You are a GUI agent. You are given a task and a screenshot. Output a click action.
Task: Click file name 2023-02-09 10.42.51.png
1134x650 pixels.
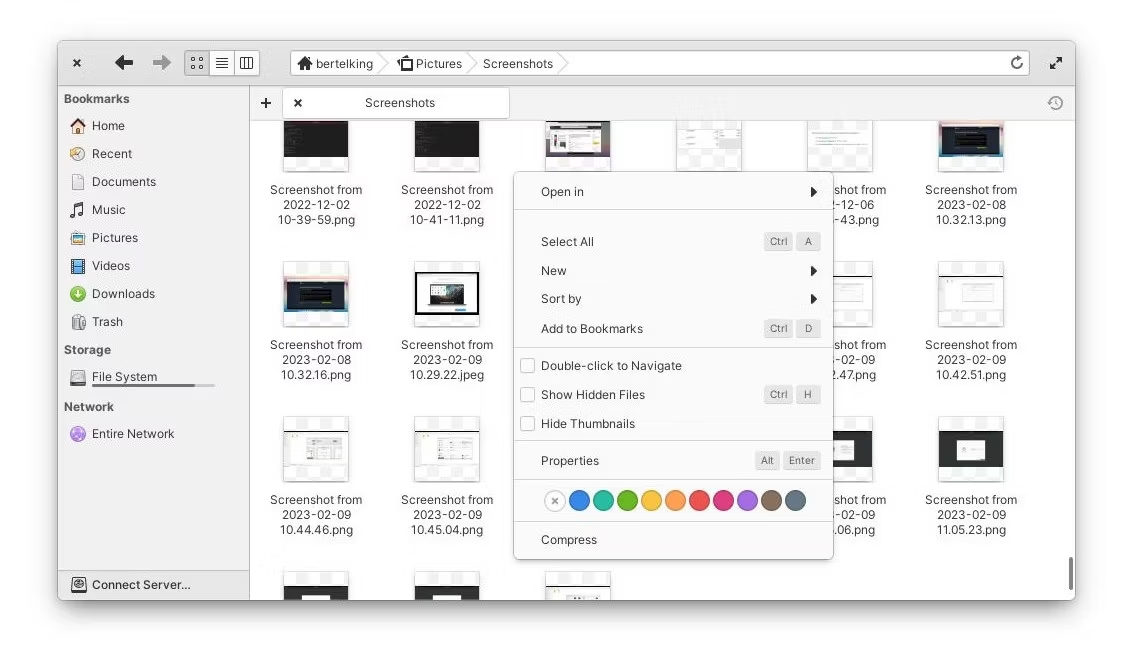point(971,360)
